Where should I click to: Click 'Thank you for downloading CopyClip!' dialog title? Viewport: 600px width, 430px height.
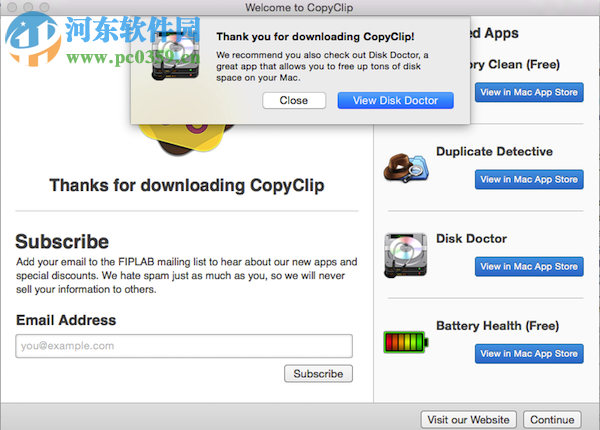(315, 37)
